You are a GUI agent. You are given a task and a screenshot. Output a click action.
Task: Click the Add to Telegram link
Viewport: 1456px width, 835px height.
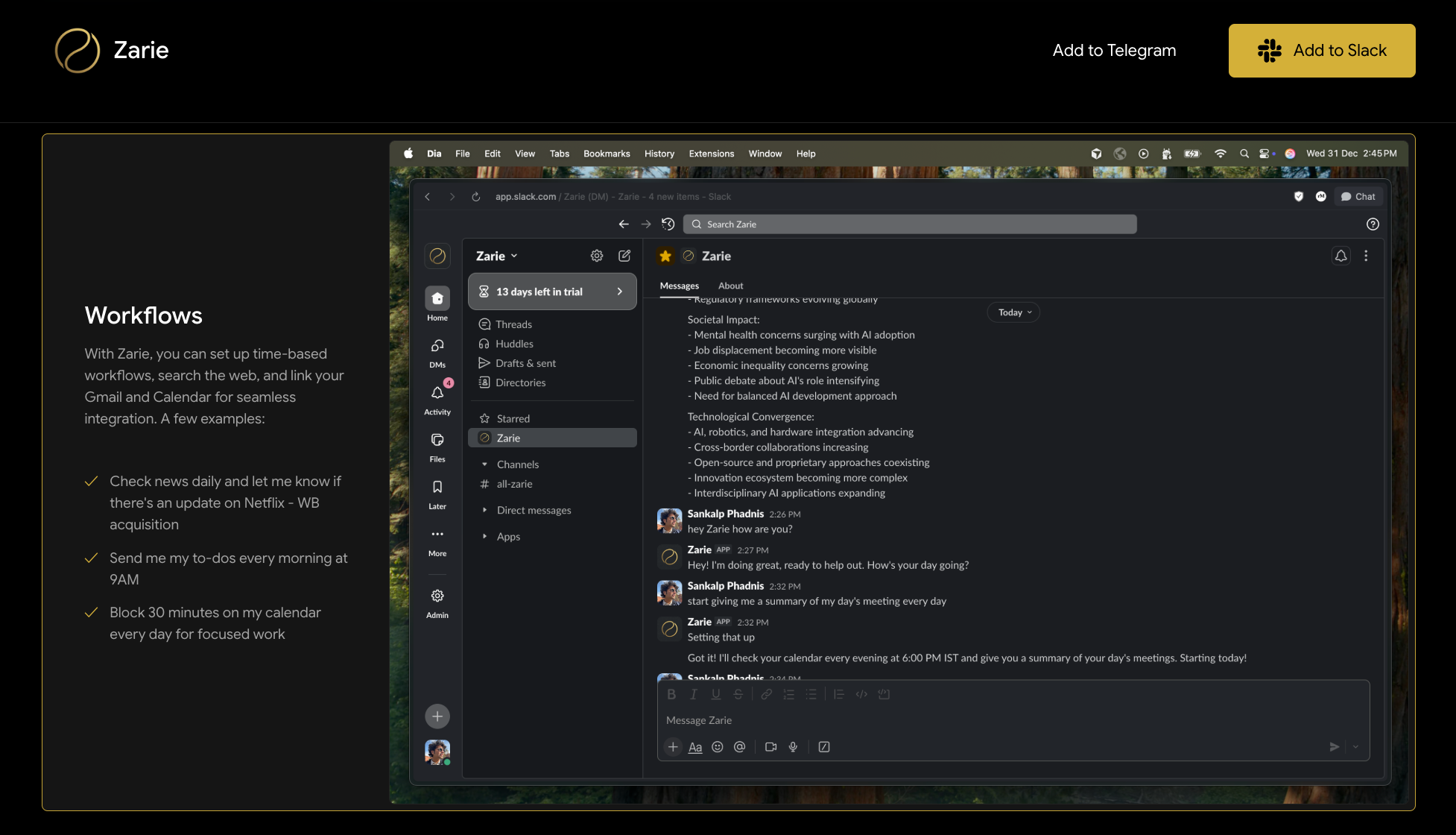coord(1114,51)
